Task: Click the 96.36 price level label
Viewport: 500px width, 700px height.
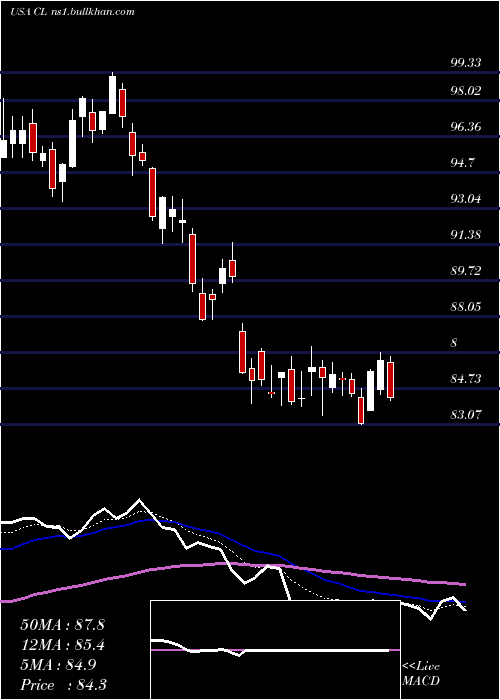Action: point(466,127)
